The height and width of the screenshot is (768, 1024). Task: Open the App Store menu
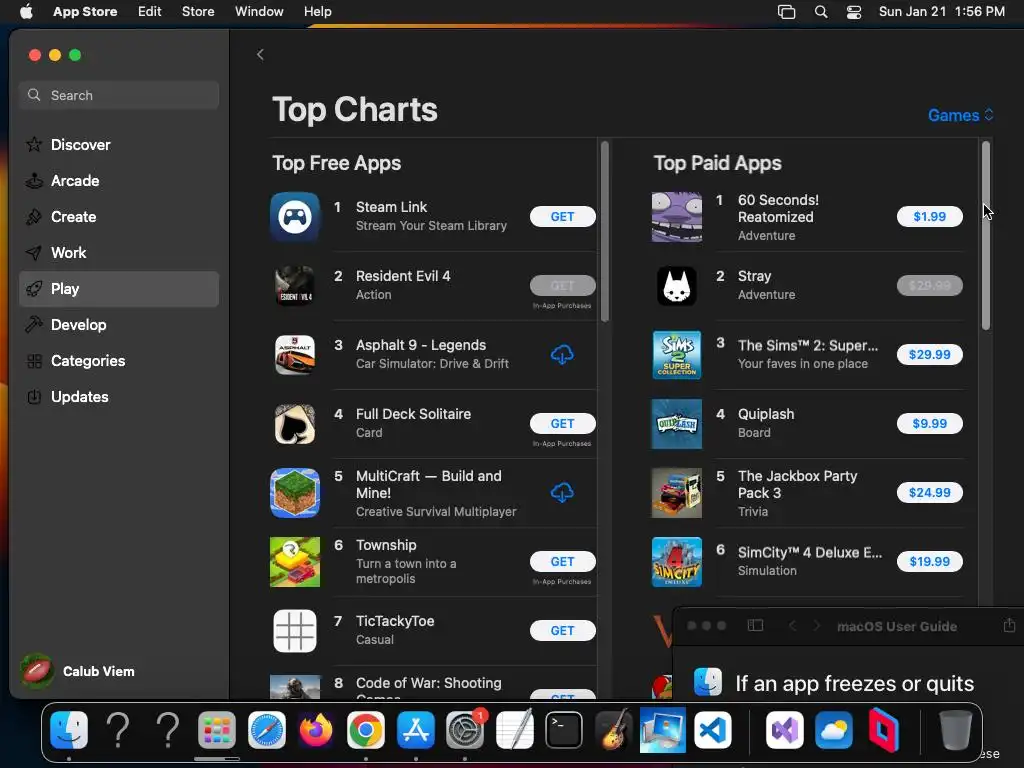(85, 12)
